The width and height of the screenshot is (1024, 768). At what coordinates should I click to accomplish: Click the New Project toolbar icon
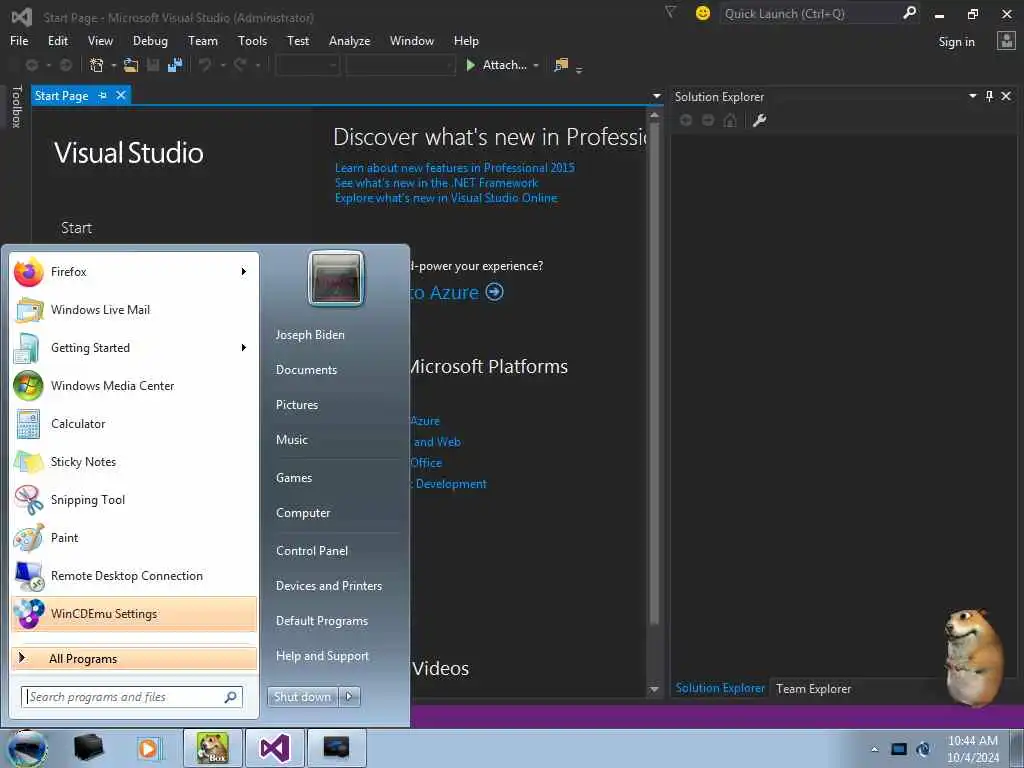coord(96,65)
